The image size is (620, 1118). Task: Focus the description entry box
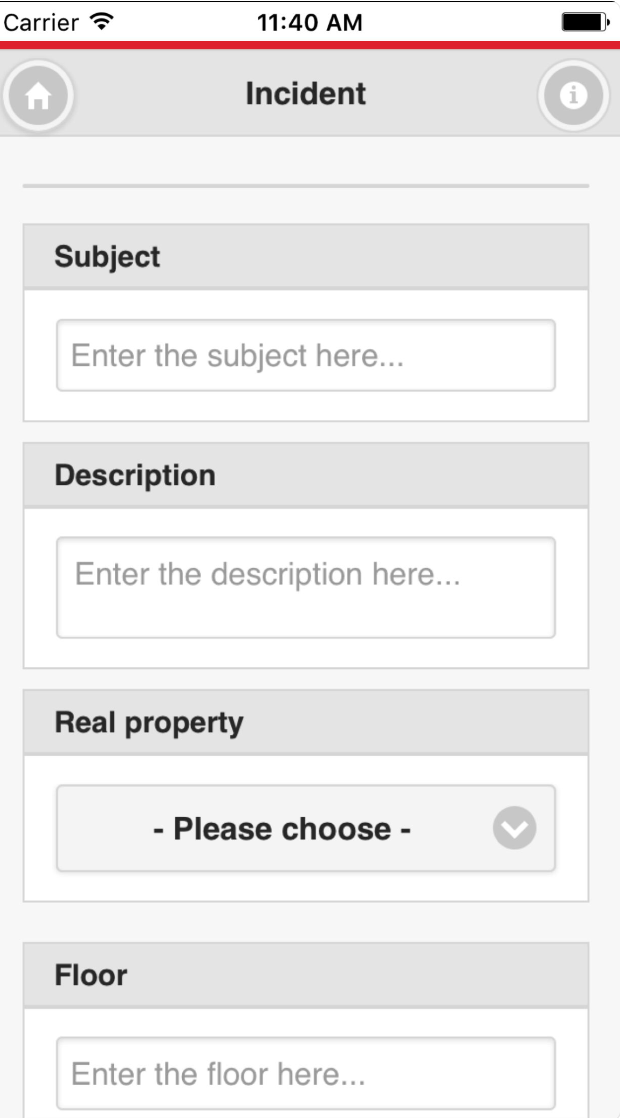tap(305, 586)
